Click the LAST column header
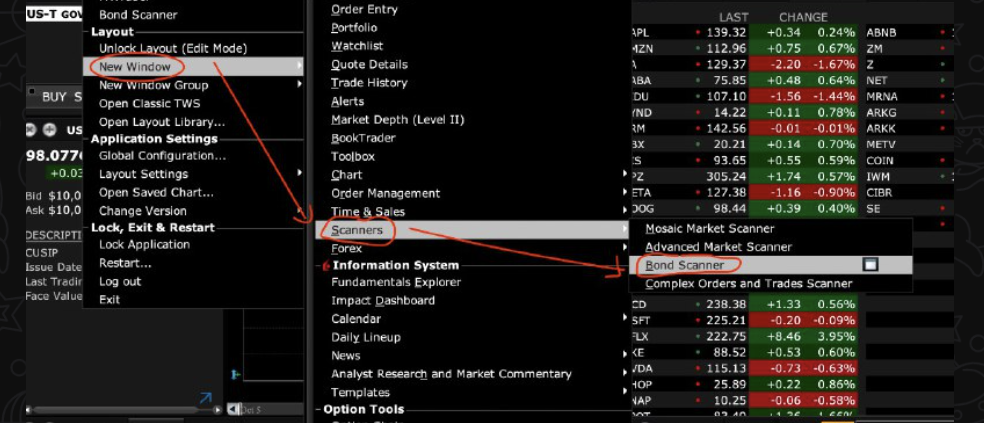 pos(733,17)
